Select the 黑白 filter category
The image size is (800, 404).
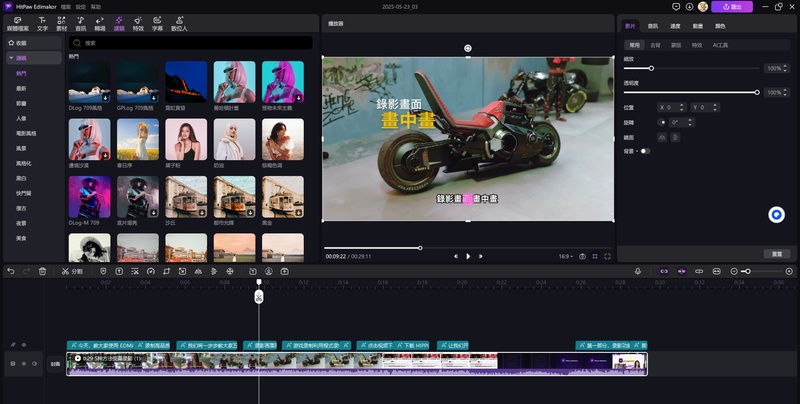(x=21, y=179)
